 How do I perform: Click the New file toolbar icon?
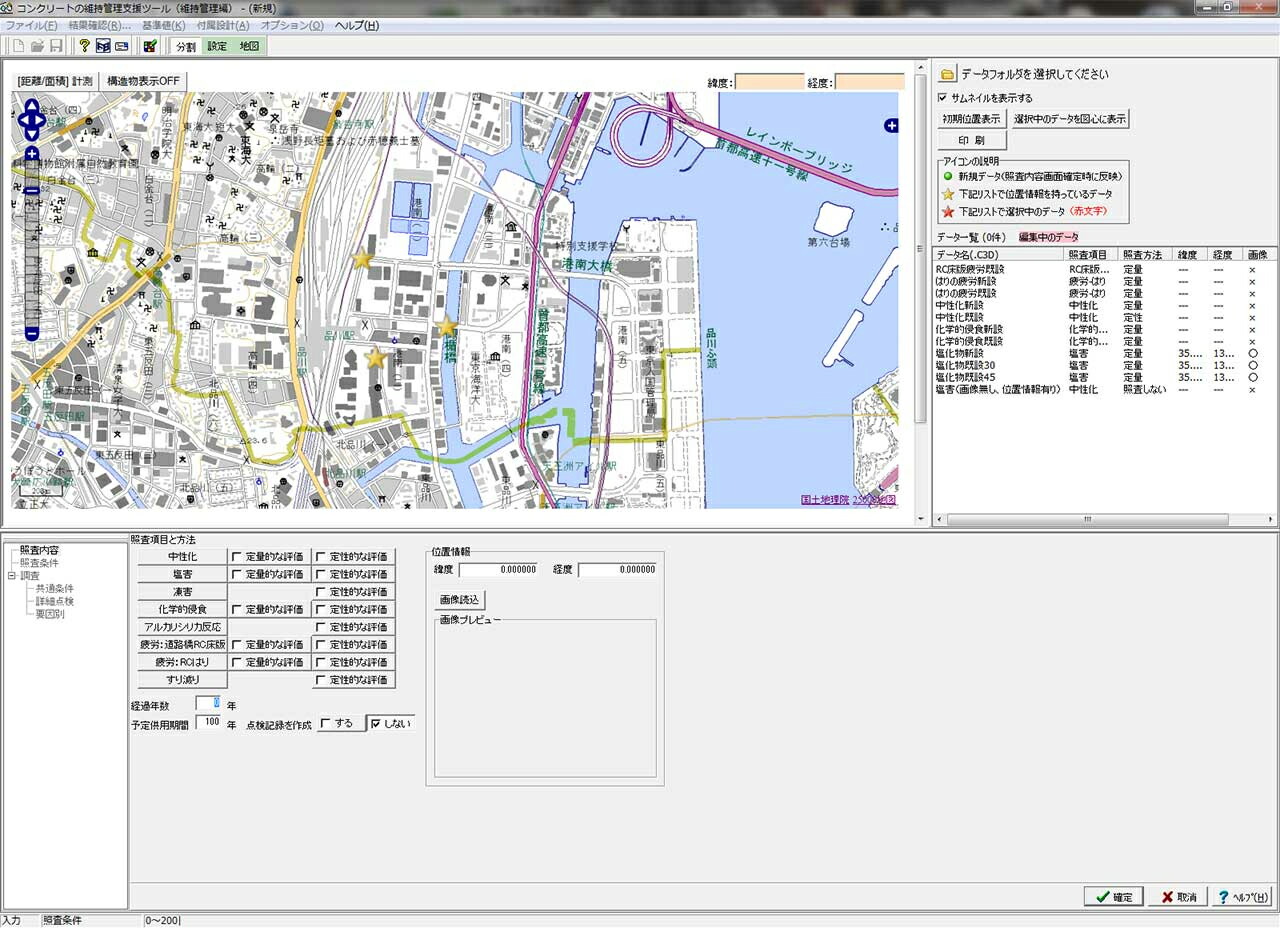pyautogui.click(x=18, y=46)
